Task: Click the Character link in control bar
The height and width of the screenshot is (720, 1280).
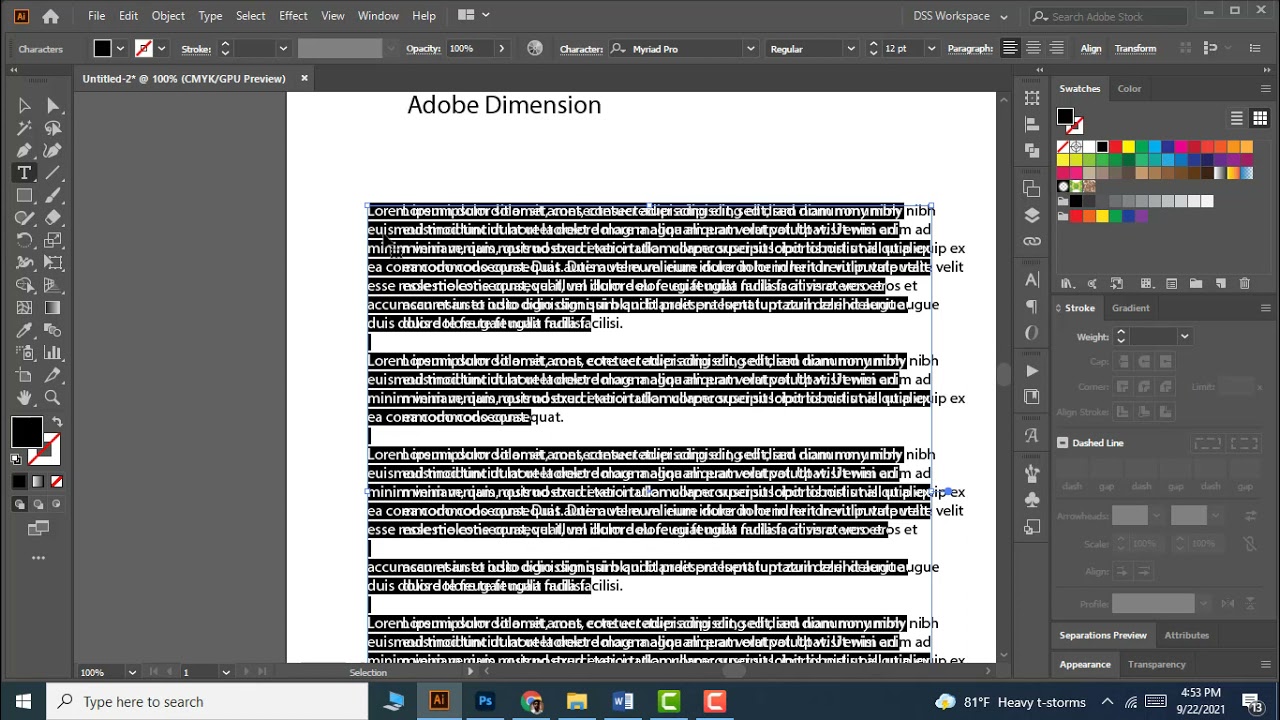Action: tap(581, 49)
